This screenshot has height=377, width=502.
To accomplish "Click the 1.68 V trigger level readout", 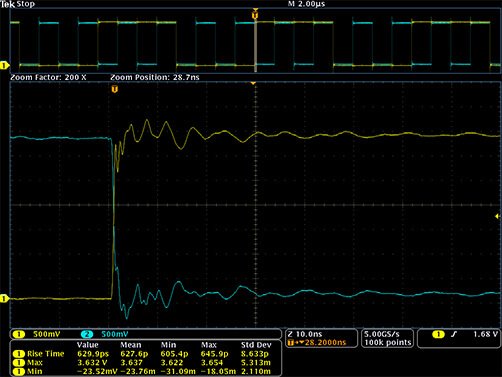I will [x=486, y=334].
